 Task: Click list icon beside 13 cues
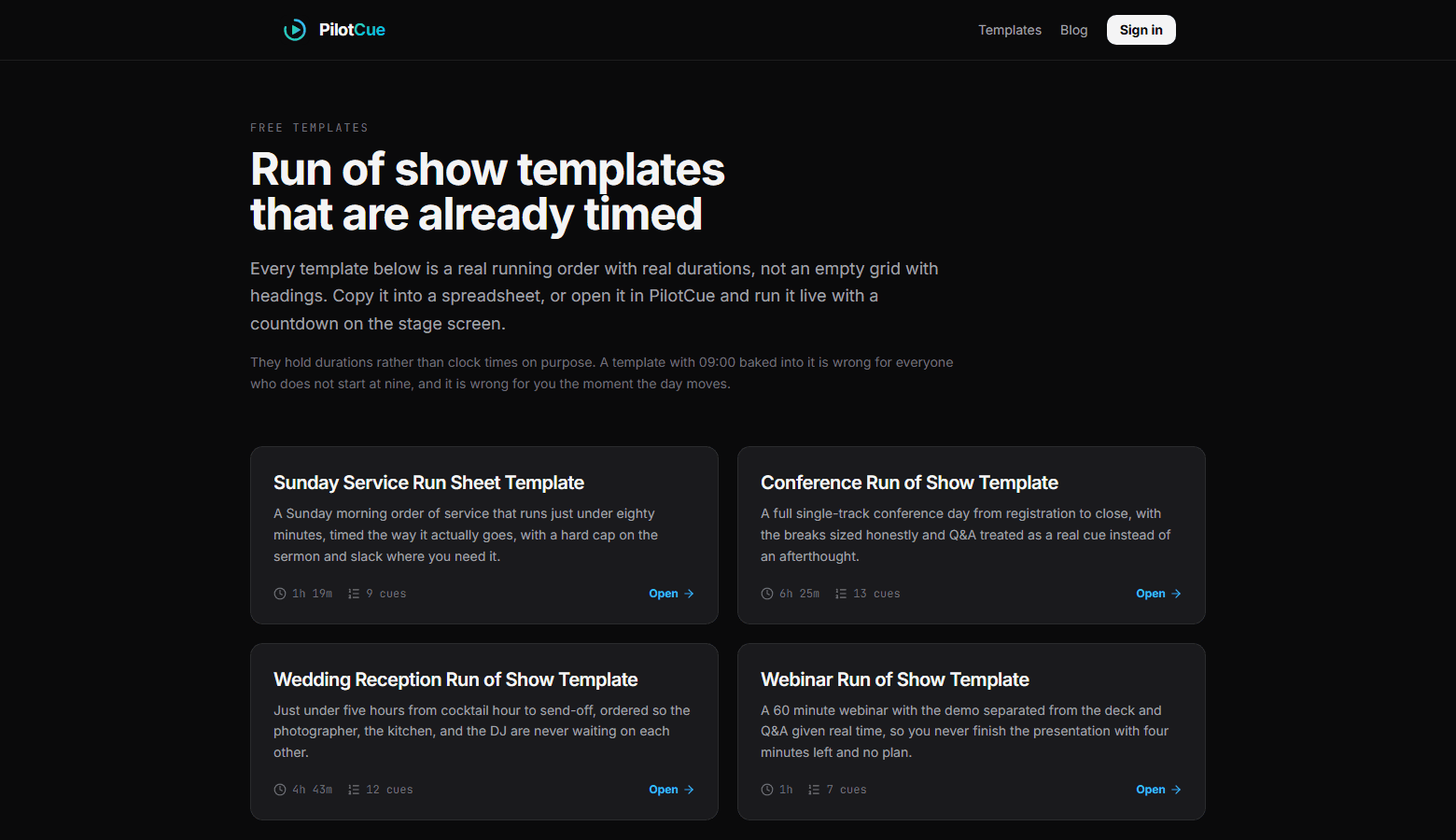pos(841,594)
